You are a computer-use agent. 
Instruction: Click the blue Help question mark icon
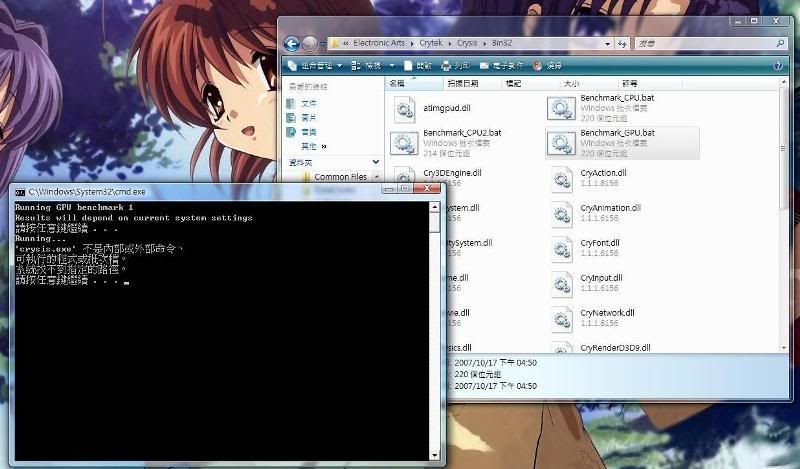(778, 66)
